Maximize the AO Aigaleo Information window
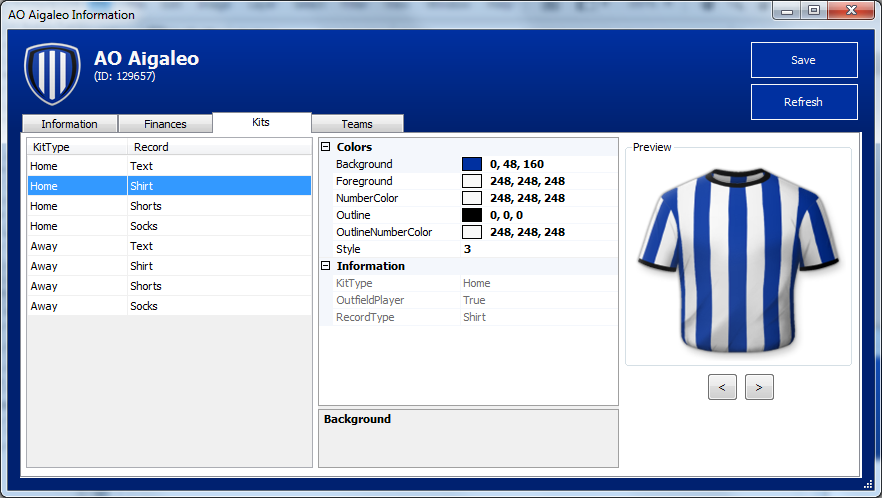The height and width of the screenshot is (498, 882). (x=814, y=10)
